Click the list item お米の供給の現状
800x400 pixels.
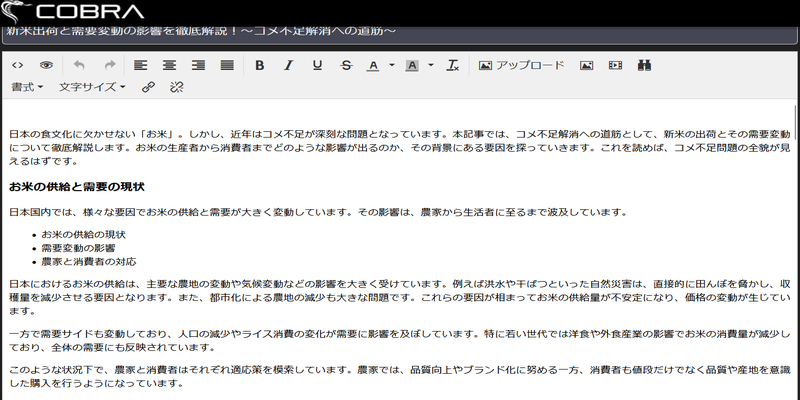pos(84,235)
